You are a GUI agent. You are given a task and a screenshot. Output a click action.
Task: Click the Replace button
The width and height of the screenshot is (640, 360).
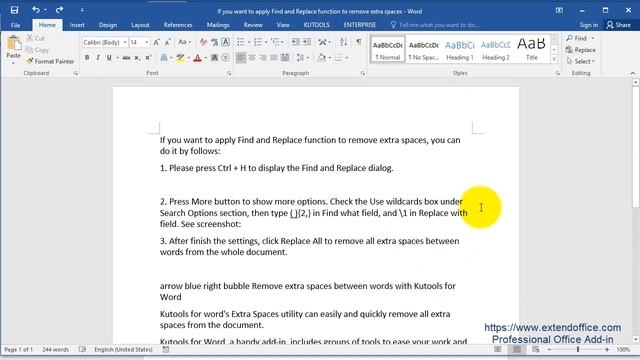581,50
